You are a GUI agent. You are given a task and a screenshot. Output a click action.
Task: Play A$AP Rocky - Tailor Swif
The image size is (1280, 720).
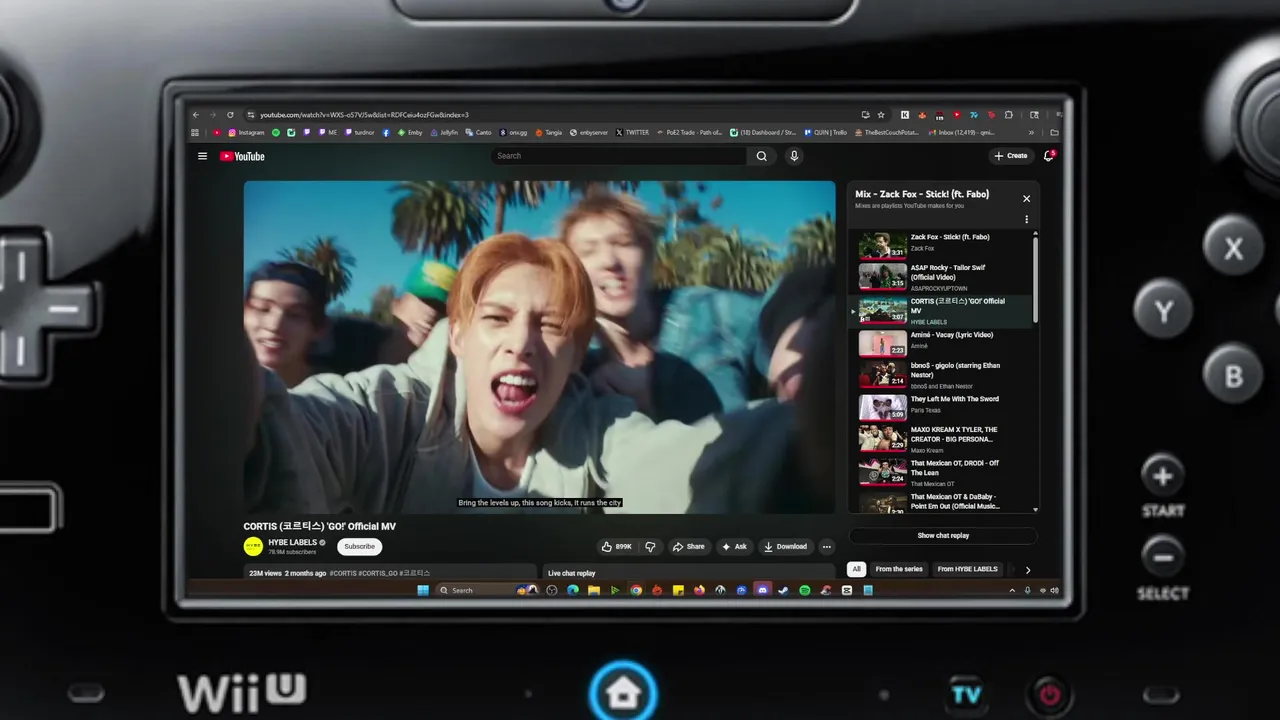[942, 277]
